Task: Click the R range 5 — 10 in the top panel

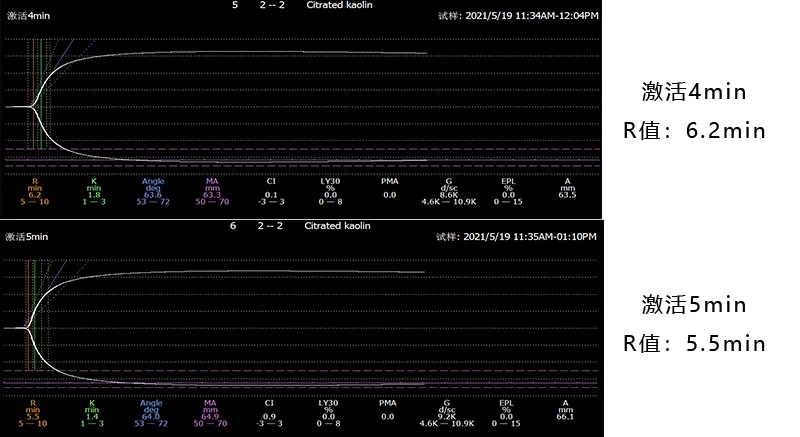Action: 35,202
